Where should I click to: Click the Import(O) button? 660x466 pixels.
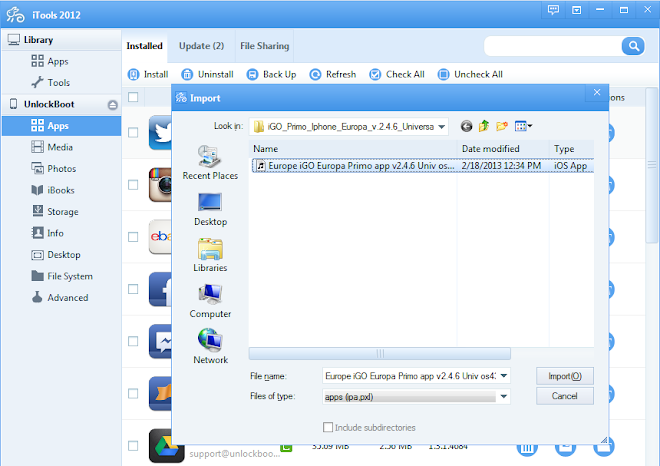[x=565, y=376]
